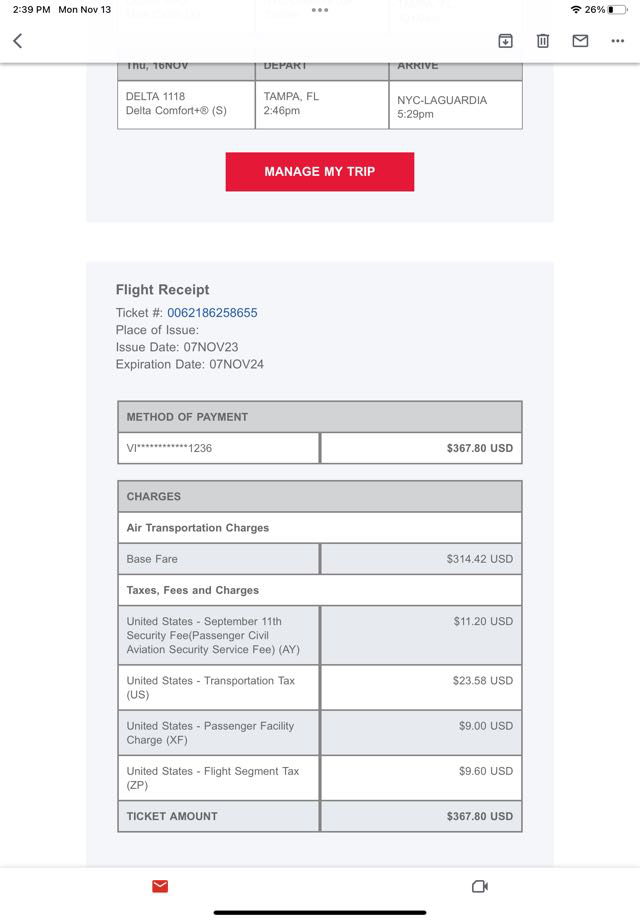
Task: Tap the card number ending 1236
Action: (x=169, y=448)
